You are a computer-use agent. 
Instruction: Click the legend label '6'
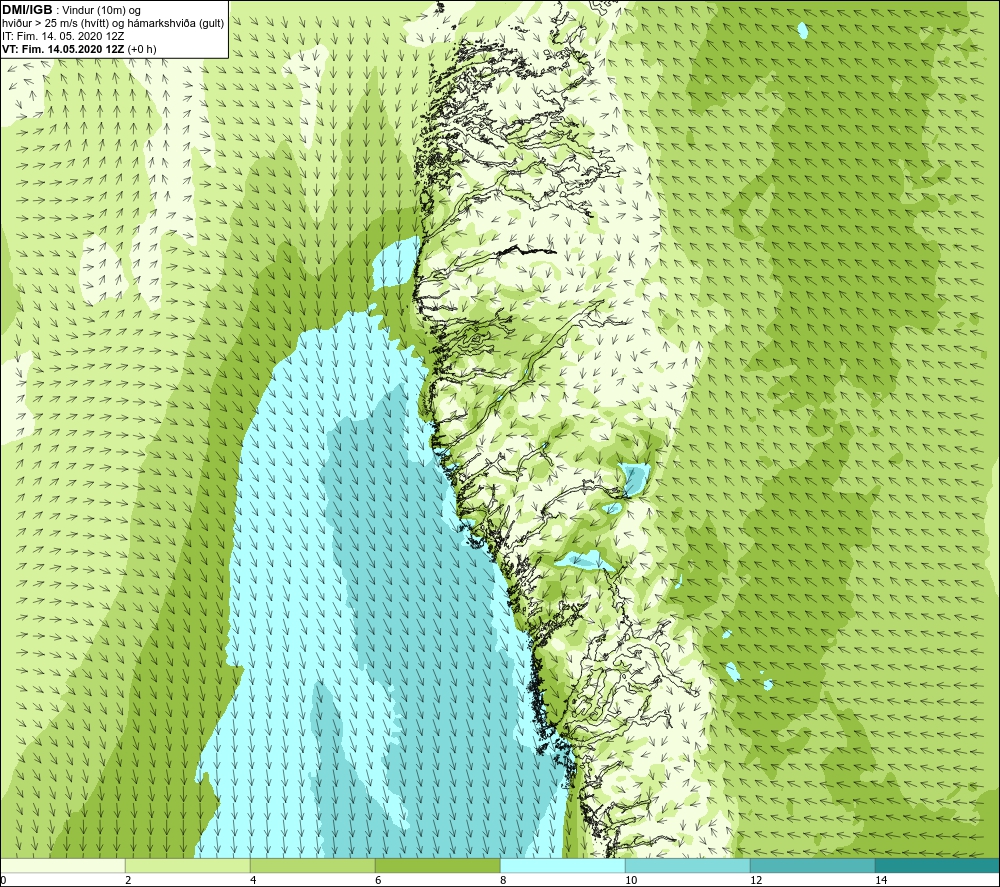378,880
